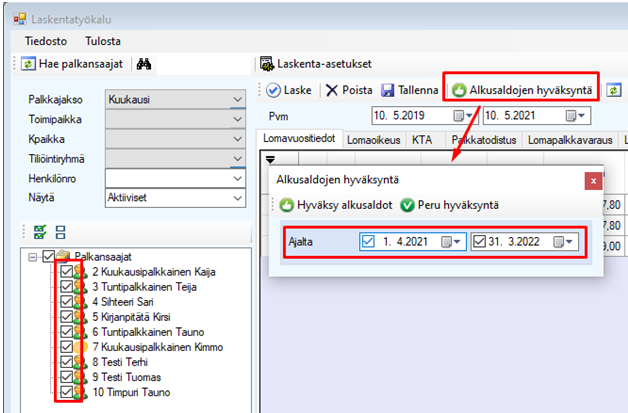The height and width of the screenshot is (413, 628).
Task: Click the Poista delete icon
Action: 333,90
